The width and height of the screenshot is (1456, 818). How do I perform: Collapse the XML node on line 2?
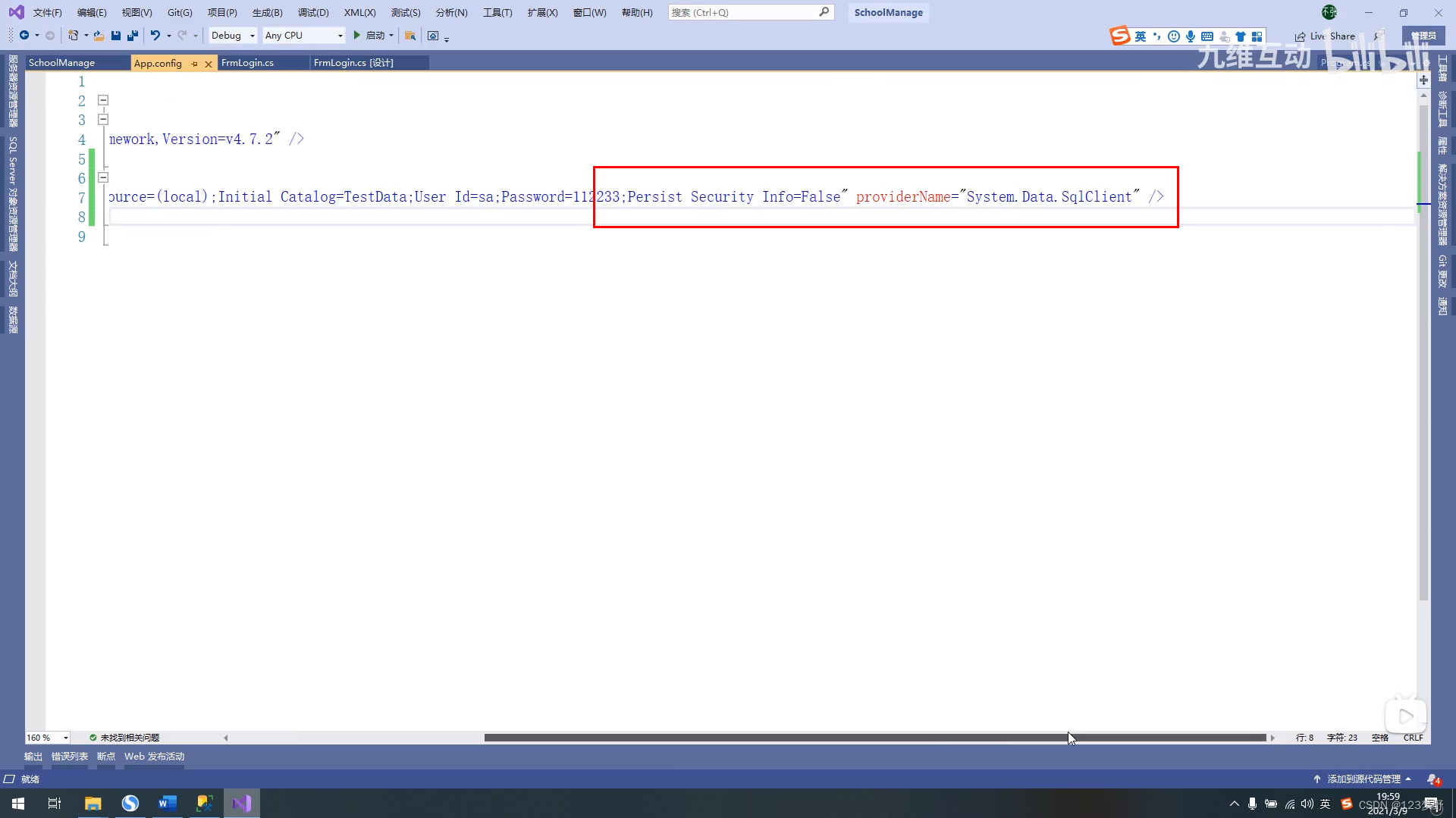103,100
